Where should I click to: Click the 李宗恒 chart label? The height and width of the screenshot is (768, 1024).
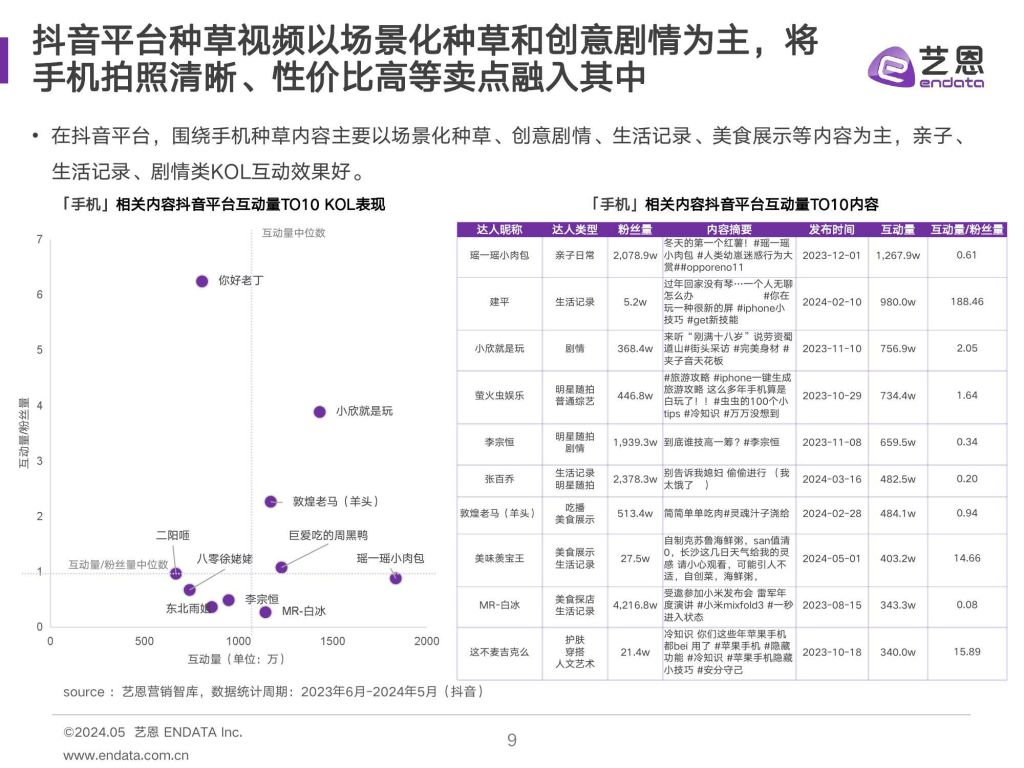[261, 599]
